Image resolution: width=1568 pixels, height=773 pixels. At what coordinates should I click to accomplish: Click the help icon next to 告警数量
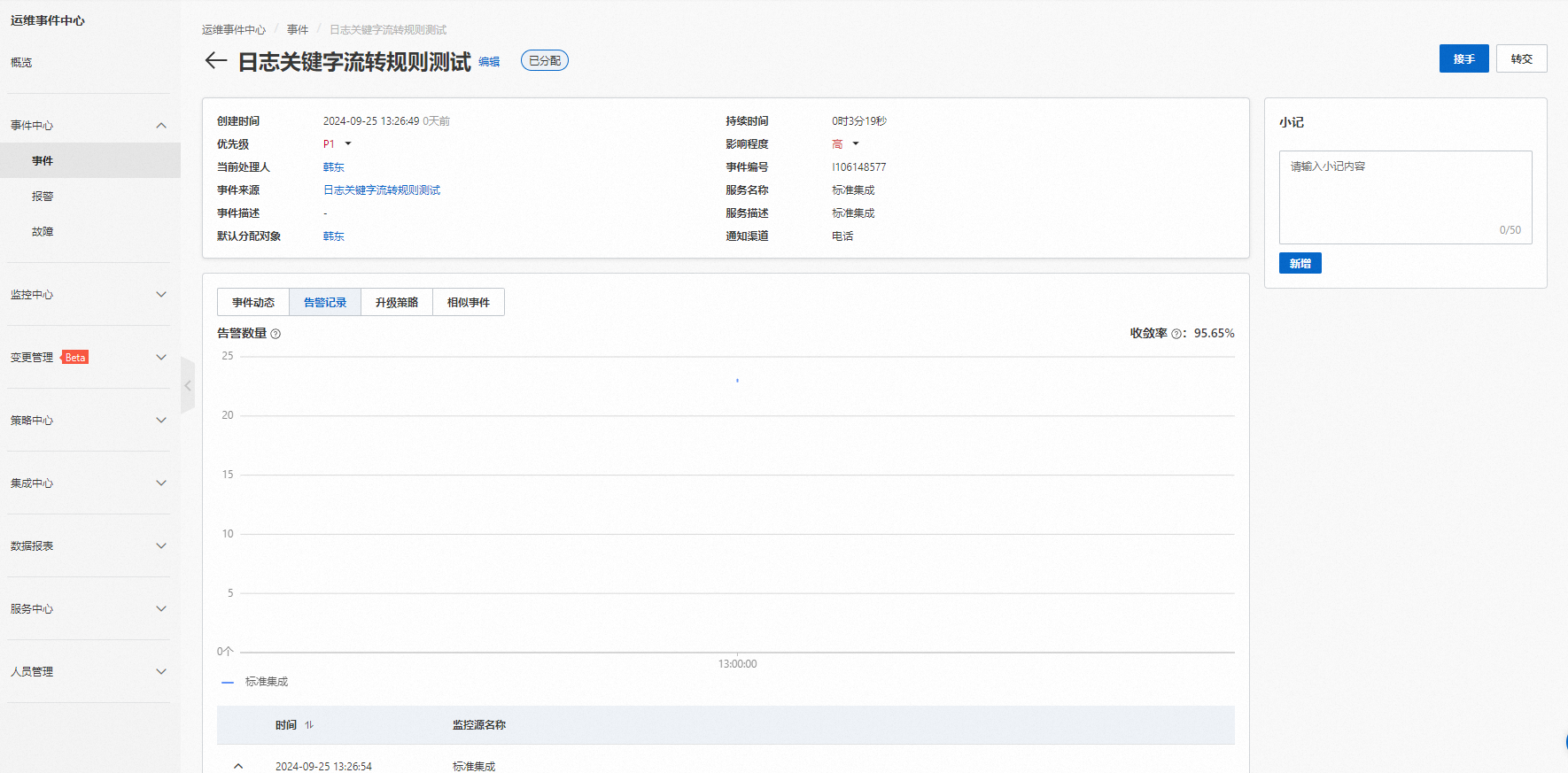coord(276,334)
